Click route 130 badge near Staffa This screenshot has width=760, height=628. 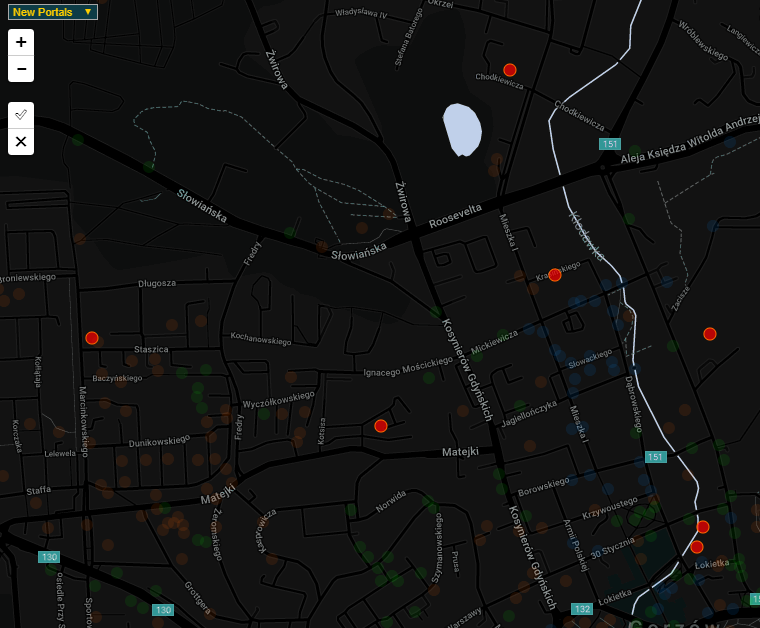pos(49,557)
